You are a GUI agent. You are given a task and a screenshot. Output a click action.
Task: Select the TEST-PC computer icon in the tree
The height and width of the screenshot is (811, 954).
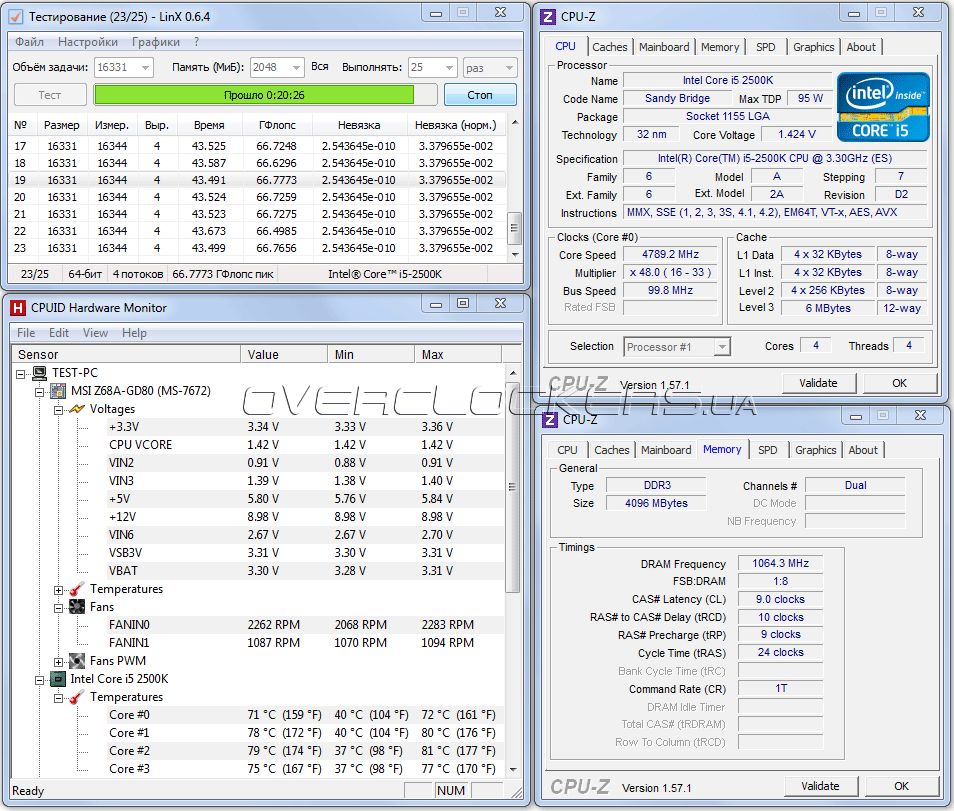tap(40, 373)
